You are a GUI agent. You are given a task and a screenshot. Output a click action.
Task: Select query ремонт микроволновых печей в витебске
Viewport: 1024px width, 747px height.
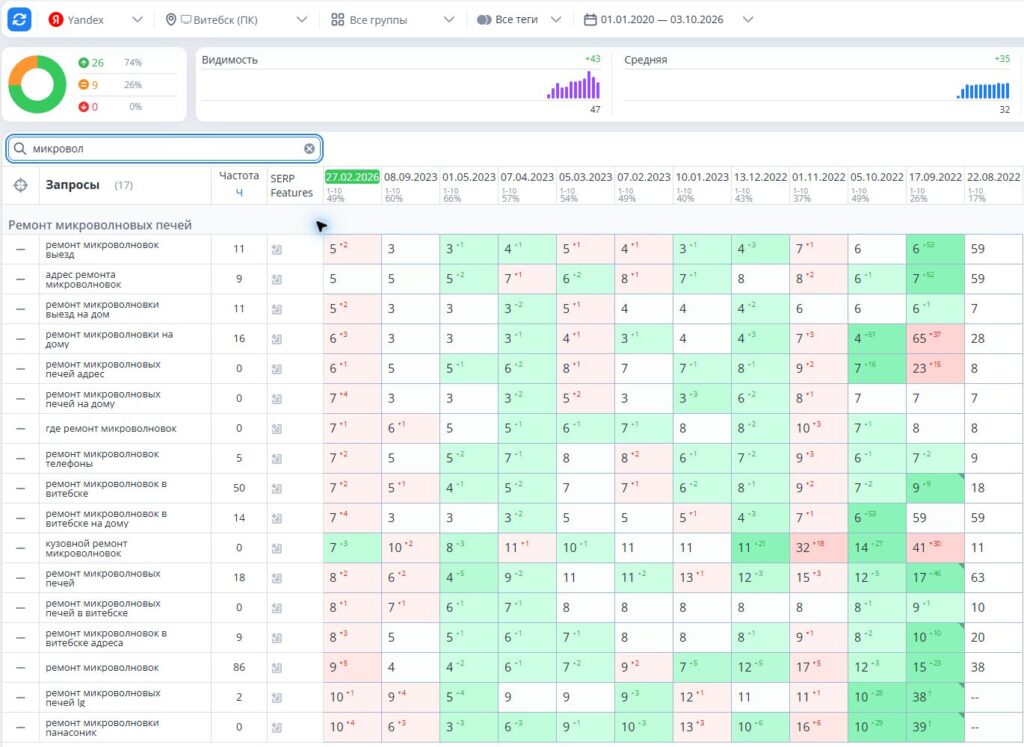point(103,608)
